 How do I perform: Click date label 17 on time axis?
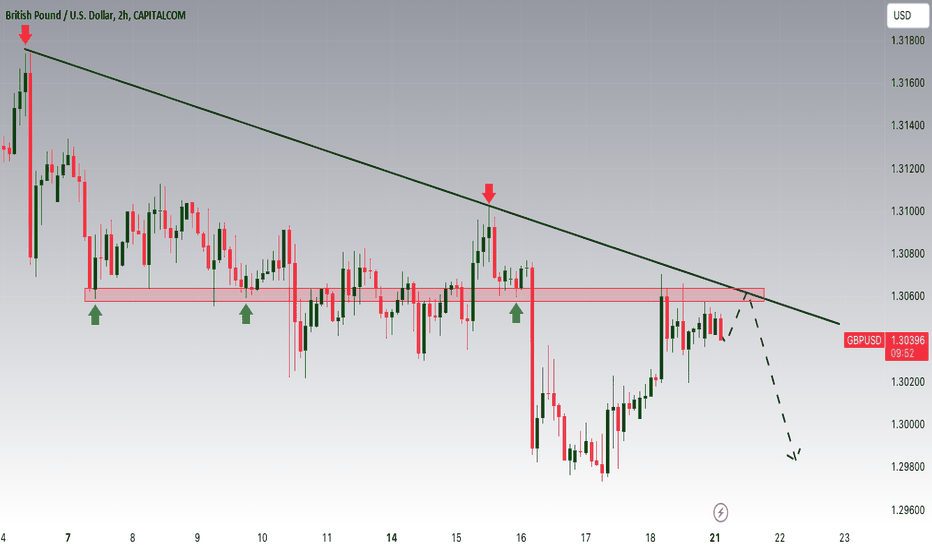(x=585, y=538)
